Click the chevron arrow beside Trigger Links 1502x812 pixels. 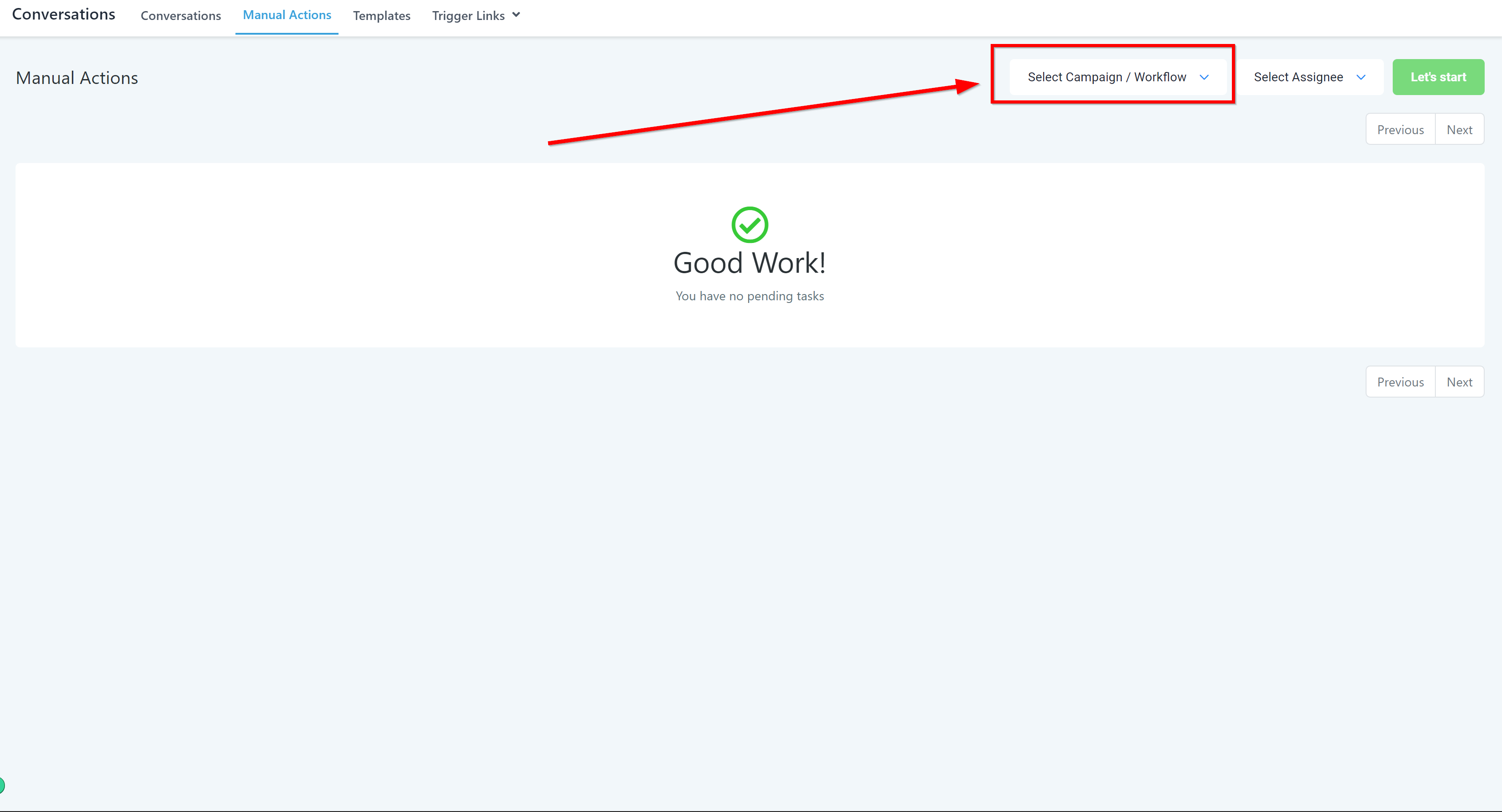516,15
